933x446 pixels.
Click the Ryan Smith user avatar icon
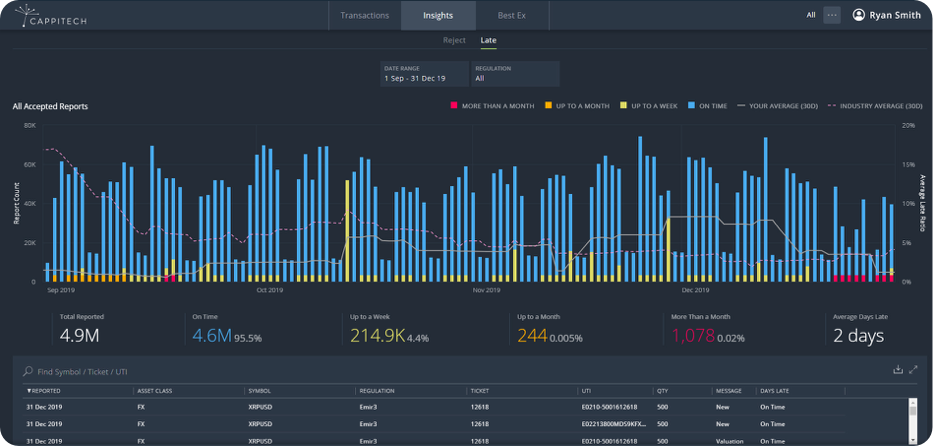point(858,15)
